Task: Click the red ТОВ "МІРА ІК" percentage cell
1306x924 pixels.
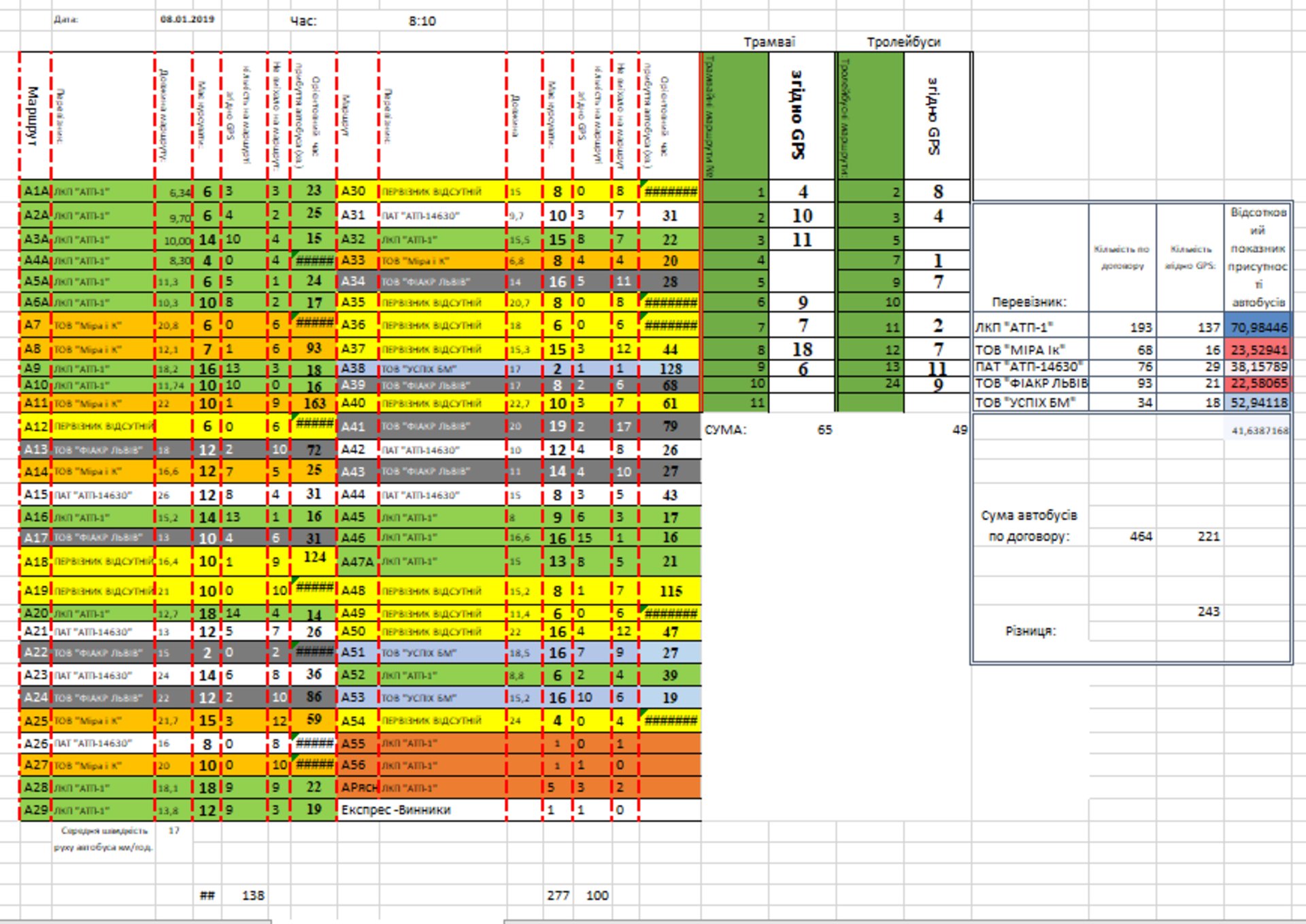Action: (1258, 349)
